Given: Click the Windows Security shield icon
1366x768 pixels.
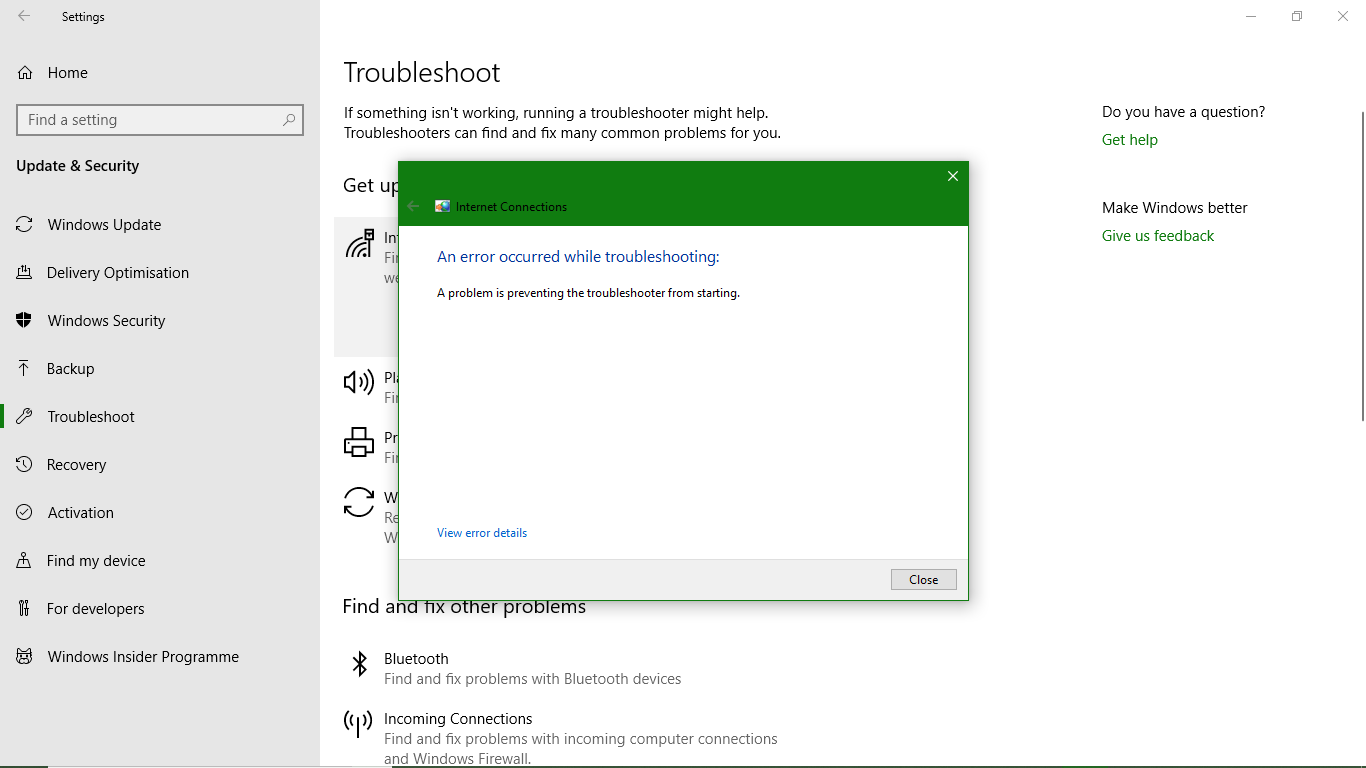Looking at the screenshot, I should pyautogui.click(x=25, y=321).
